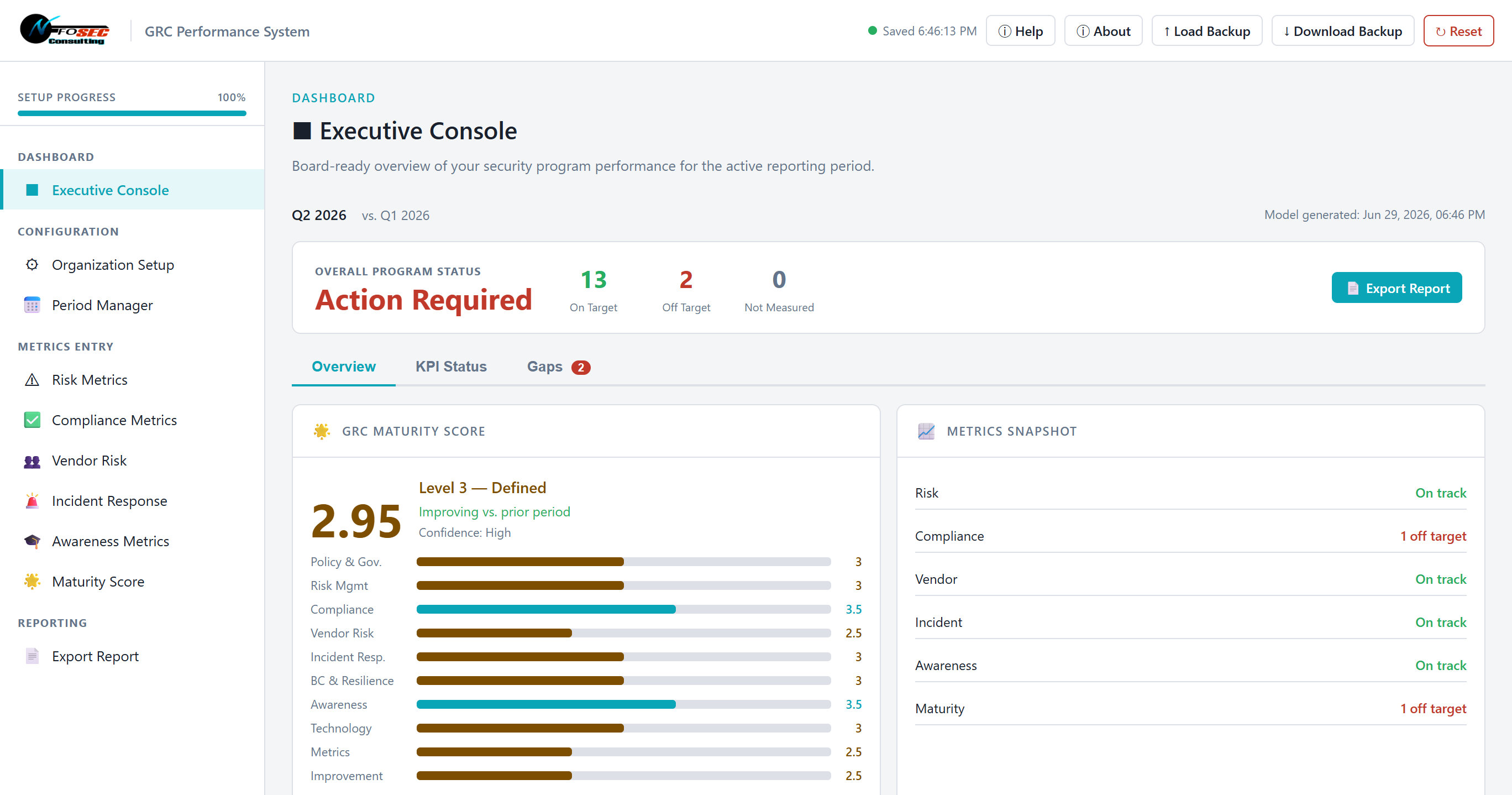Click the GRC Maturity Score card star icon

tap(322, 431)
